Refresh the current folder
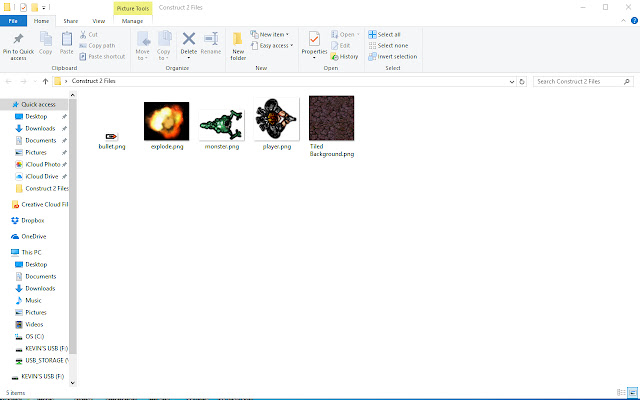This screenshot has height=400, width=640. pyautogui.click(x=522, y=82)
